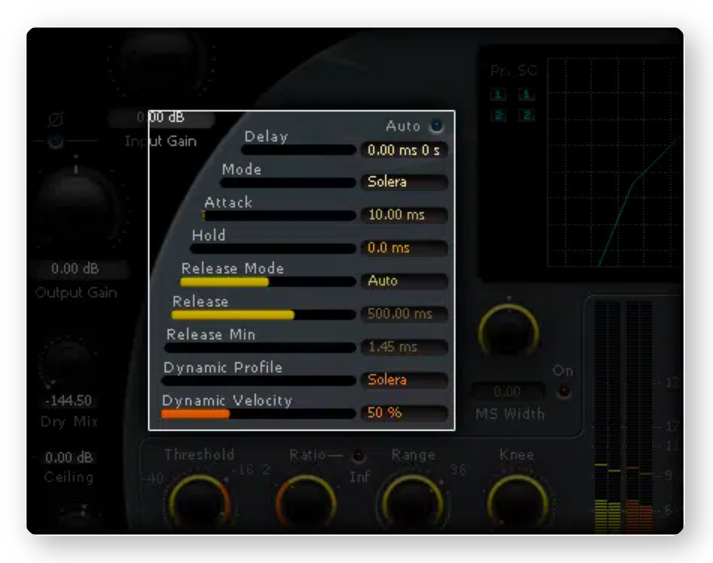Open the Mode value box showing Solera
Screen dimensions: 713x563
[x=404, y=182]
